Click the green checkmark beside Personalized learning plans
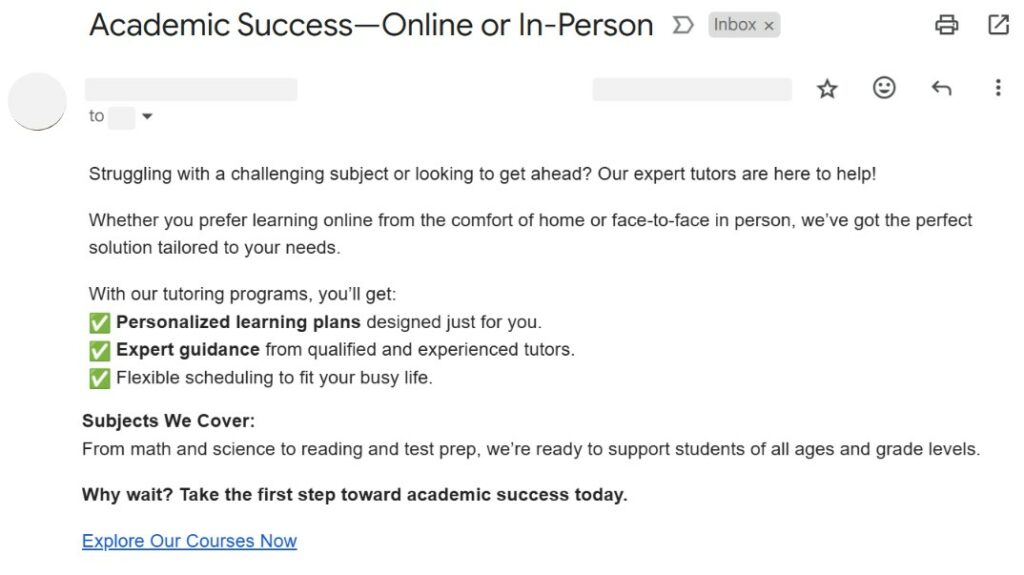Image resolution: width=1024 pixels, height=575 pixels. (x=99, y=323)
